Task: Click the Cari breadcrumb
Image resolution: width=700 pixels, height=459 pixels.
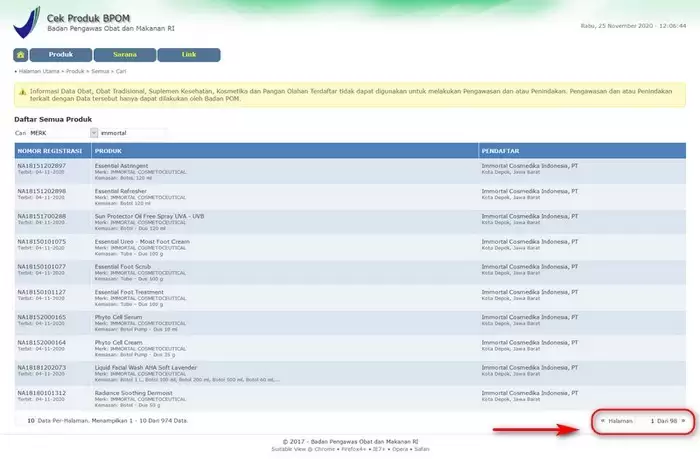Action: point(121,71)
